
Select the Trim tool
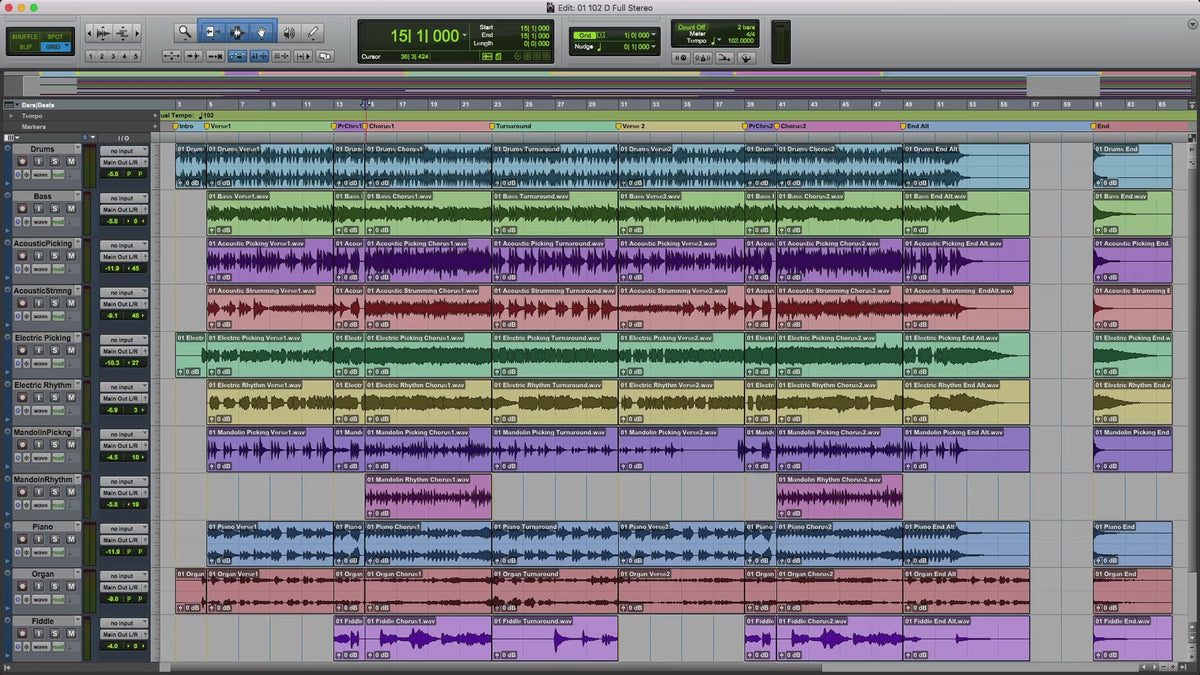pyautogui.click(x=213, y=32)
